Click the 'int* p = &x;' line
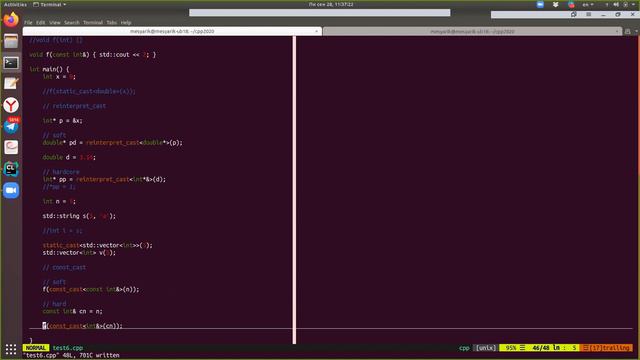The image size is (640, 360). pyautogui.click(x=62, y=120)
